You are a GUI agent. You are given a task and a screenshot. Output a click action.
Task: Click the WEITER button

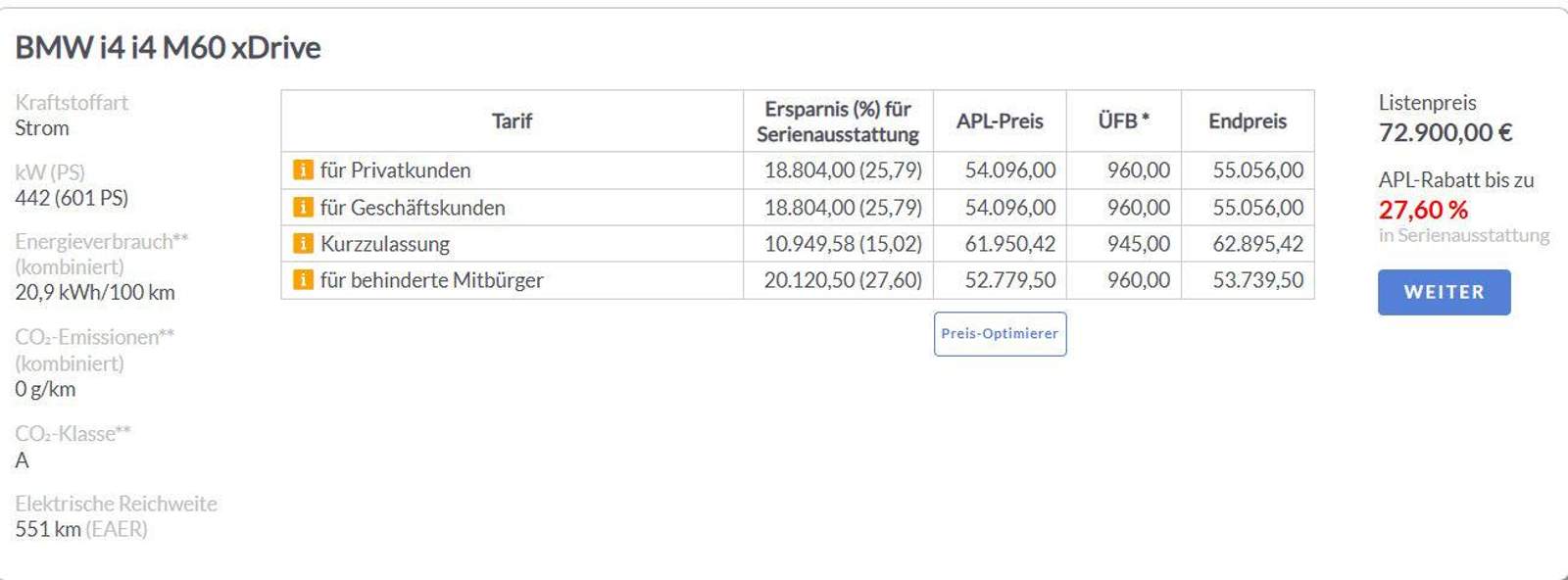coord(1444,292)
